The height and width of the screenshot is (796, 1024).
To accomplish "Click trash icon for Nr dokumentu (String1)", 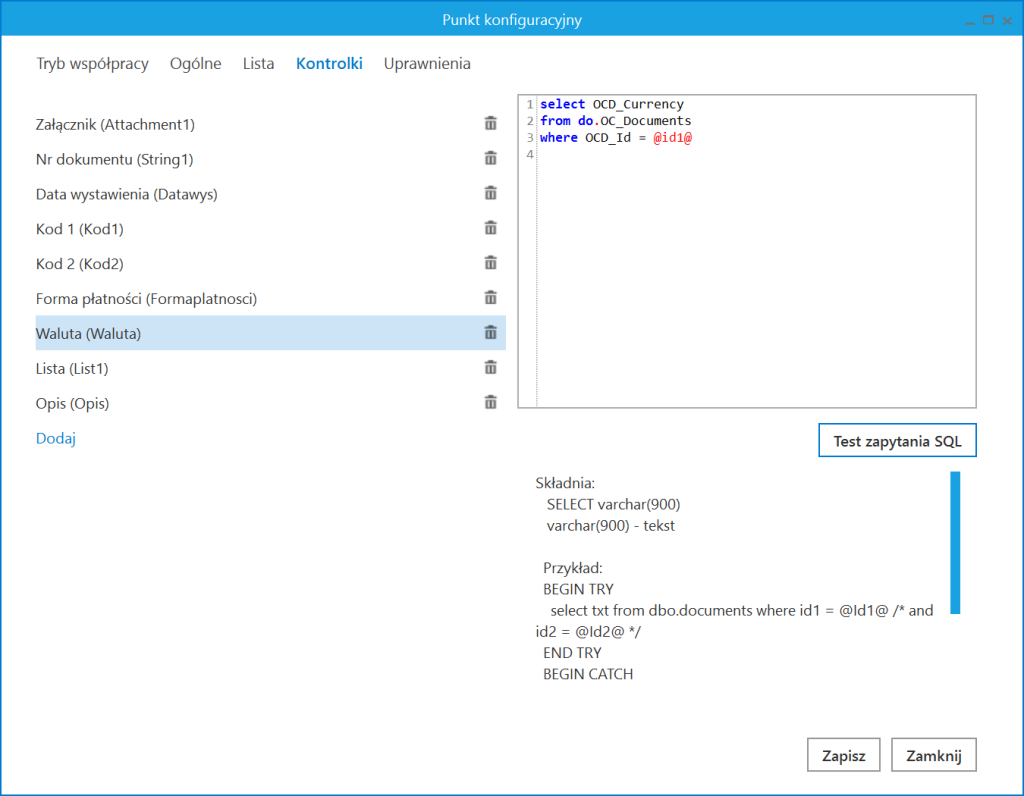I will pyautogui.click(x=490, y=159).
